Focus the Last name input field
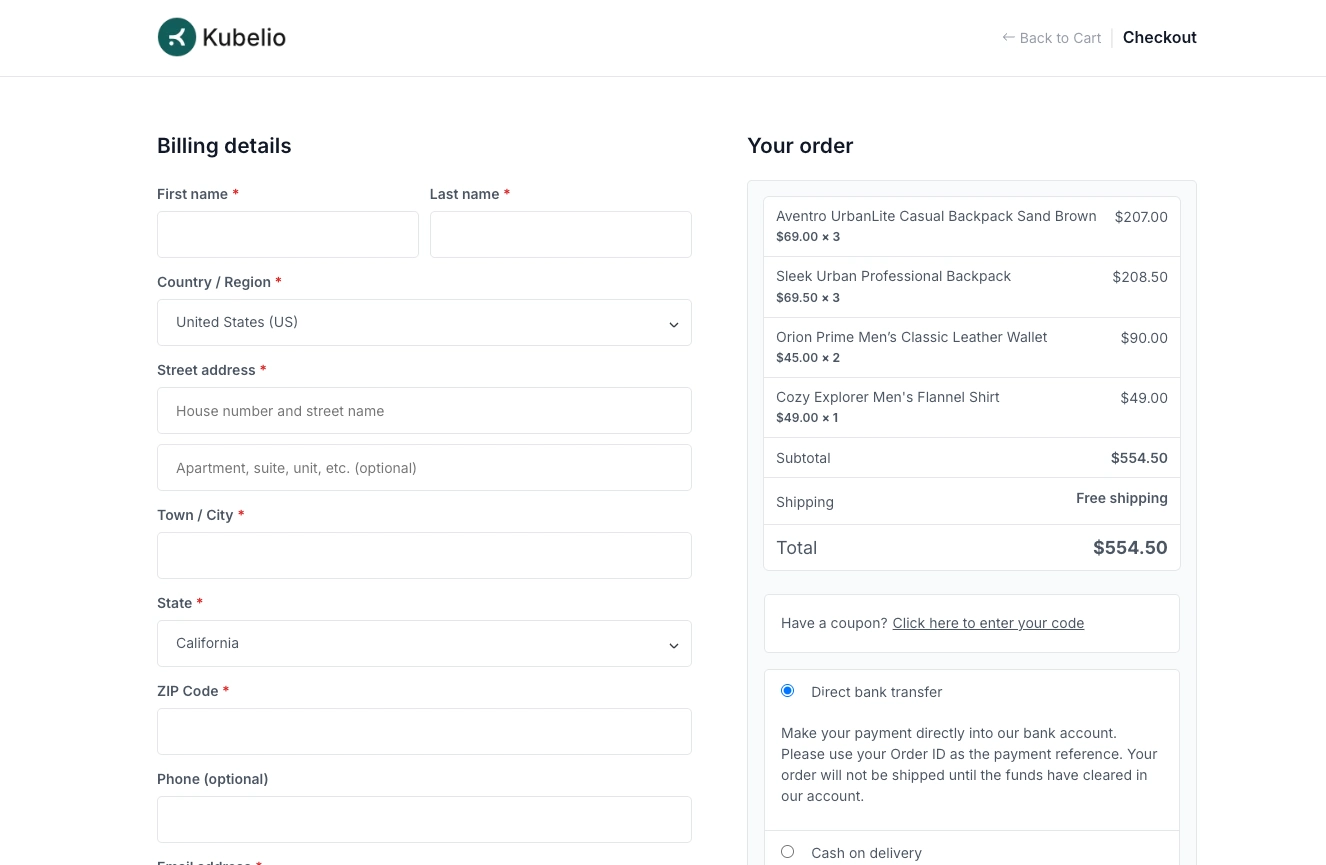This screenshot has height=865, width=1326. tap(560, 234)
